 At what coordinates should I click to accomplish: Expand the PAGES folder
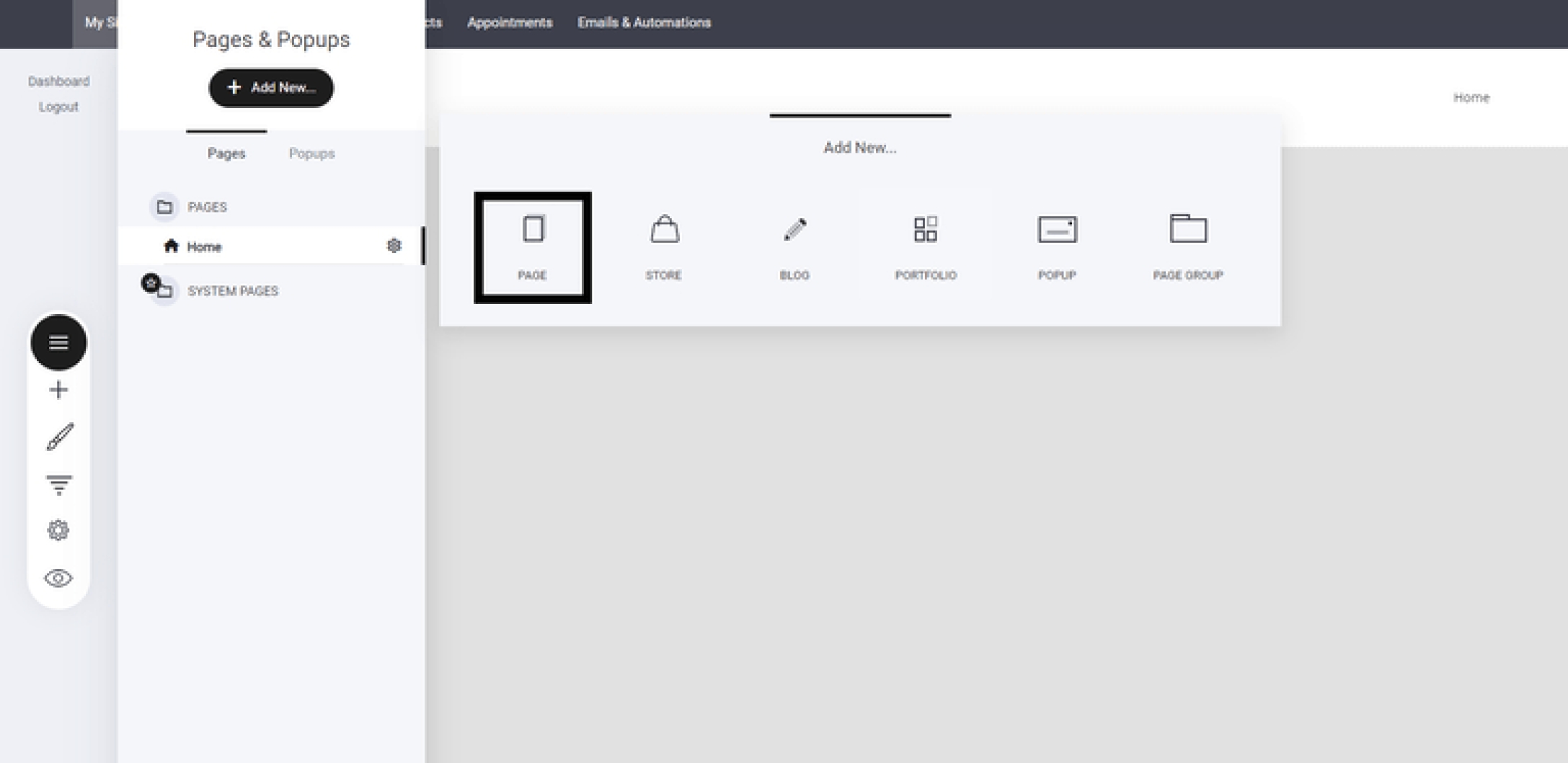pyautogui.click(x=165, y=207)
